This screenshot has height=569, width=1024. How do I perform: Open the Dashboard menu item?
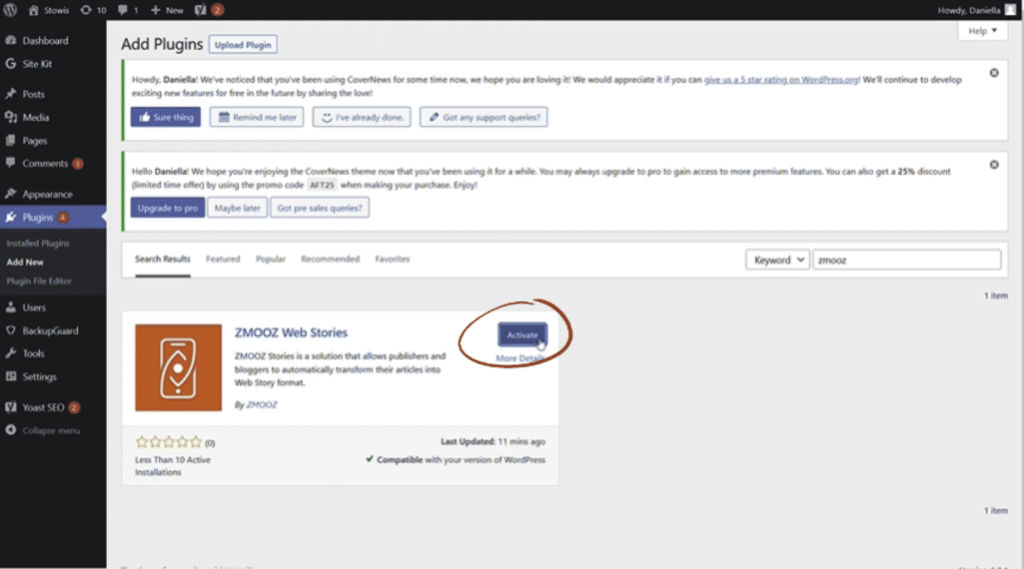tap(45, 41)
